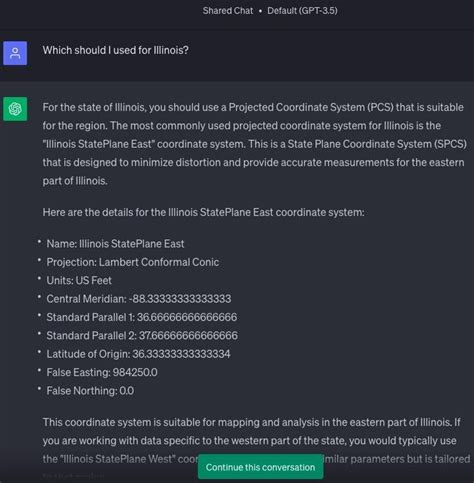Click the 'Here are the details' sentence
Viewport: 474px width, 483px height.
pyautogui.click(x=203, y=212)
